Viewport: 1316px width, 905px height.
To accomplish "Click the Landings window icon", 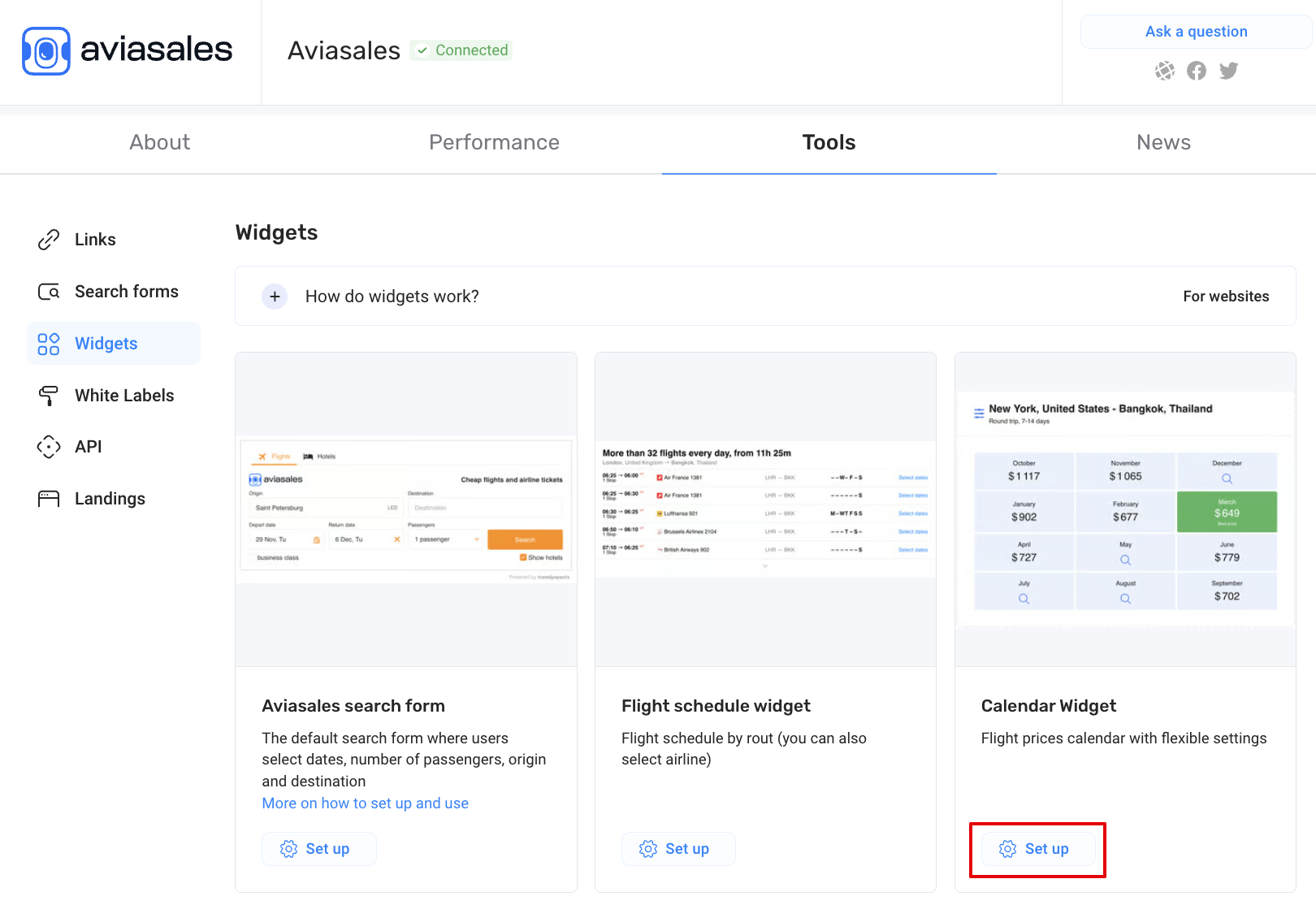I will pyautogui.click(x=49, y=499).
